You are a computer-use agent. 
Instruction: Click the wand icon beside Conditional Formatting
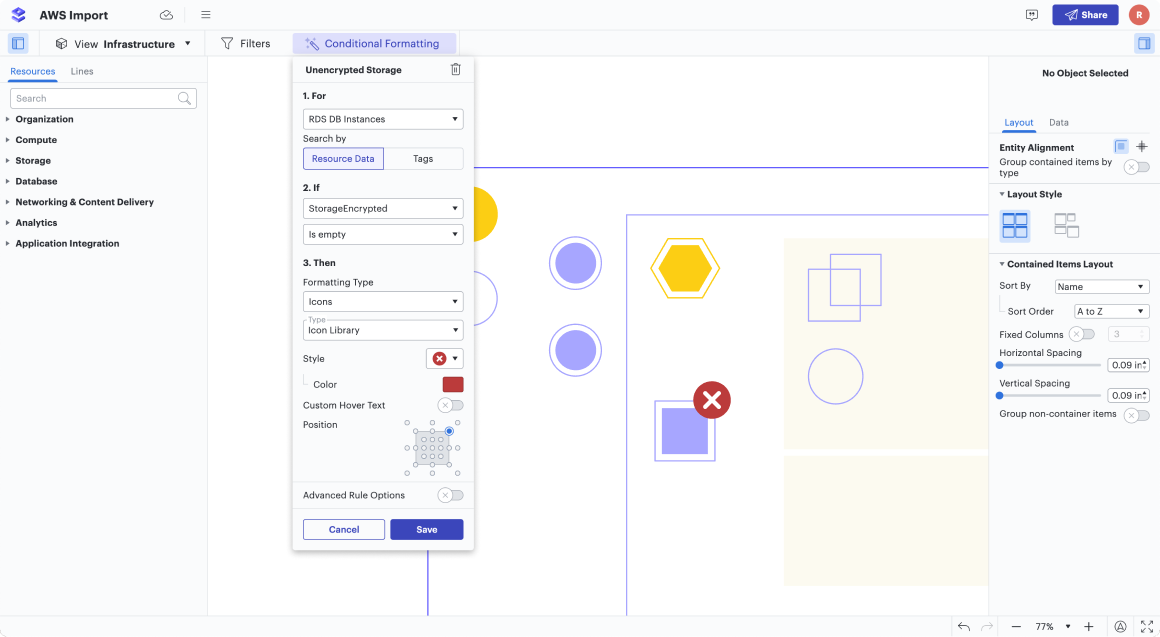pyautogui.click(x=311, y=44)
